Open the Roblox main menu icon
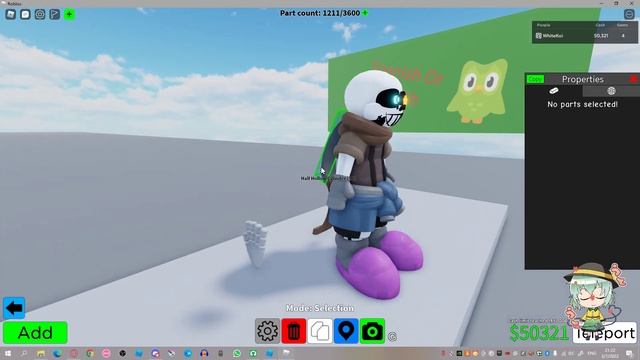 click(11, 14)
